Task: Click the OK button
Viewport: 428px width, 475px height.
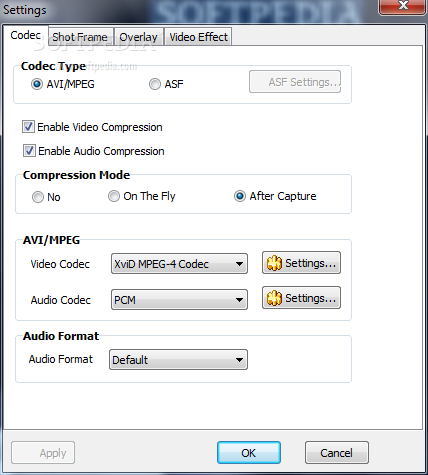Action: pos(249,453)
